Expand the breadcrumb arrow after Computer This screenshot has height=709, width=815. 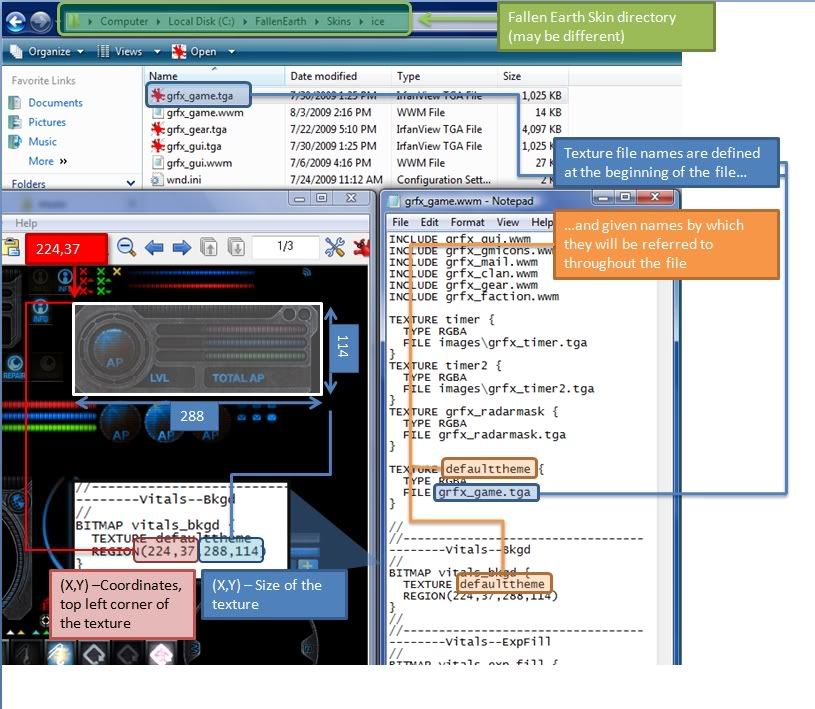click(158, 21)
